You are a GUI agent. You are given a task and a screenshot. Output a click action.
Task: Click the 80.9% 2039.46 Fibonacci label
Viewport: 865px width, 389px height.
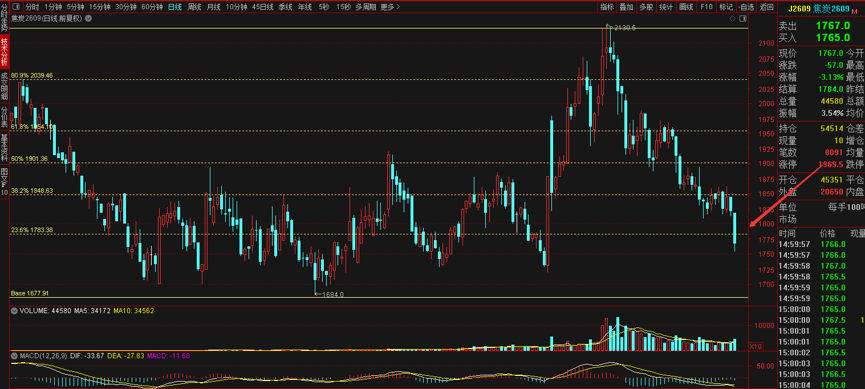coord(31,76)
